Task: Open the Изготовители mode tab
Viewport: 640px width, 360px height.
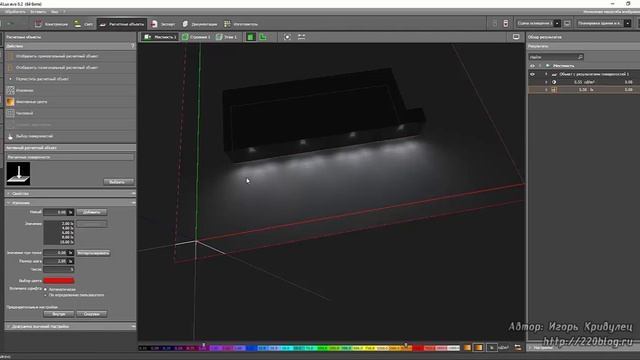Action: (241, 24)
